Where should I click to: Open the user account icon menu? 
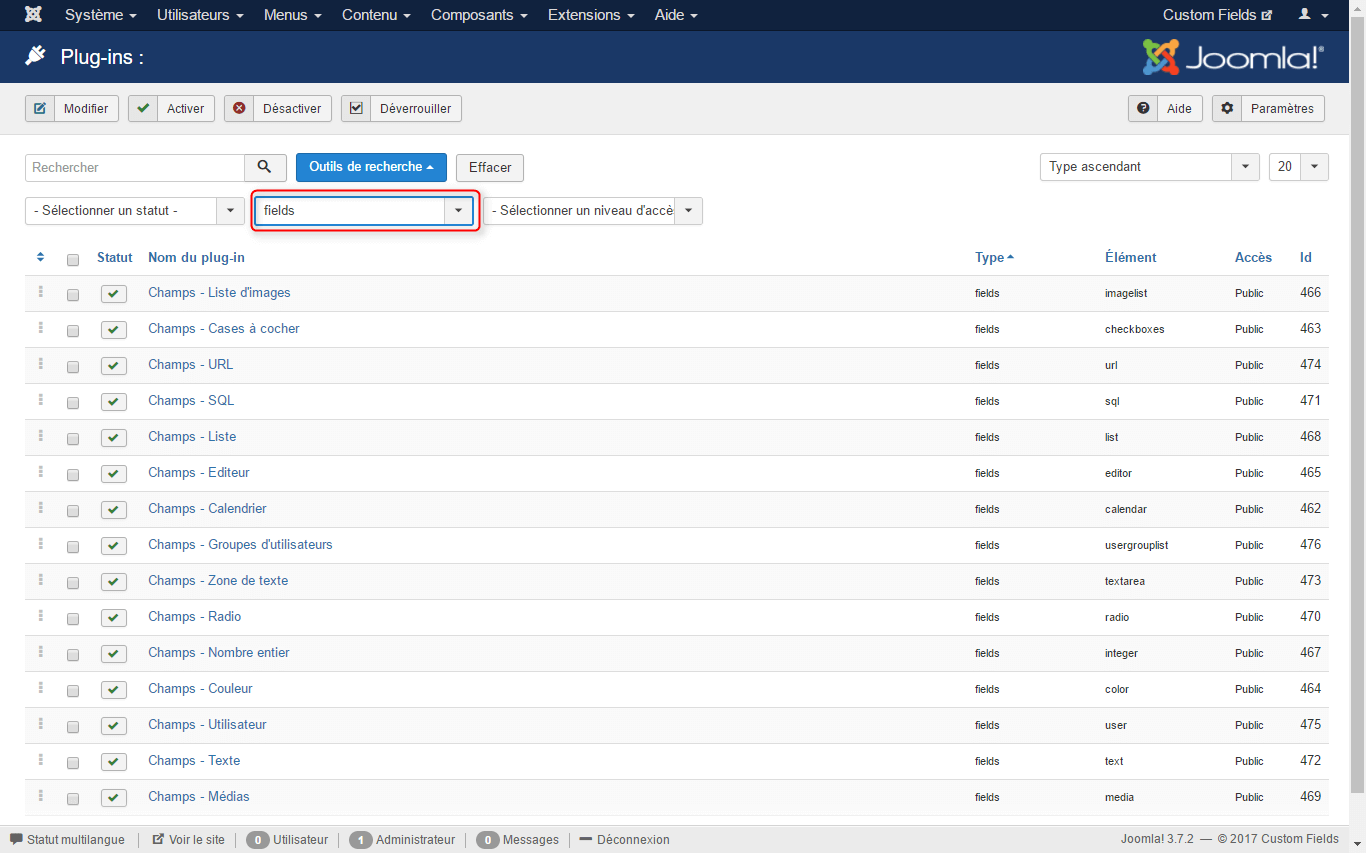click(1313, 15)
